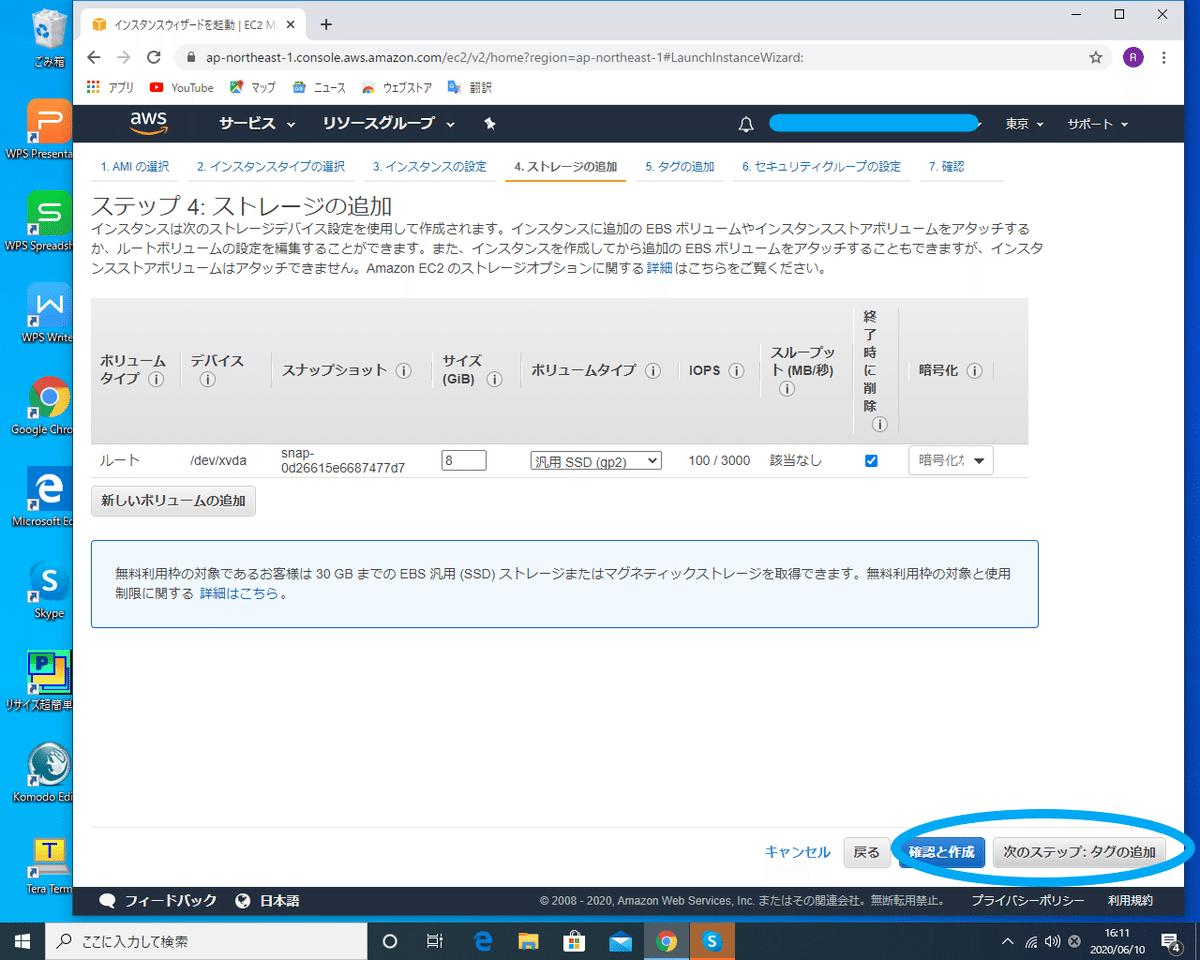1200x960 pixels.
Task: Toggle 終了時に削除 checkbox for root volume
Action: (x=871, y=461)
